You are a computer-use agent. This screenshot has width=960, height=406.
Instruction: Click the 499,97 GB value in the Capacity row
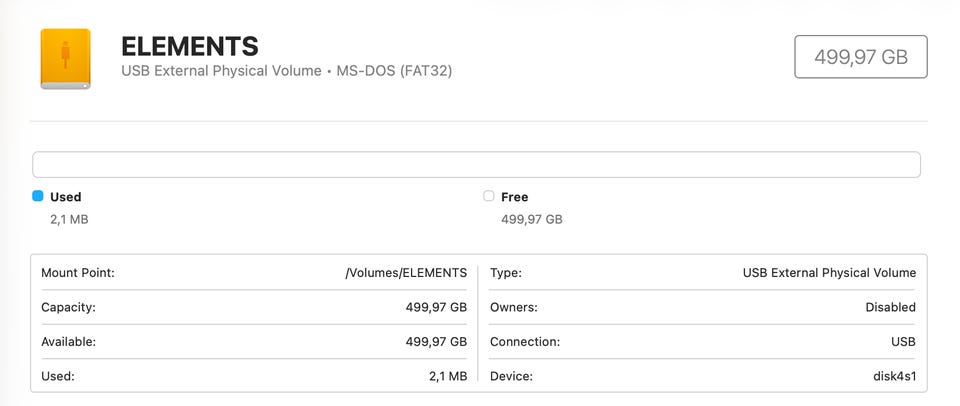tap(436, 307)
